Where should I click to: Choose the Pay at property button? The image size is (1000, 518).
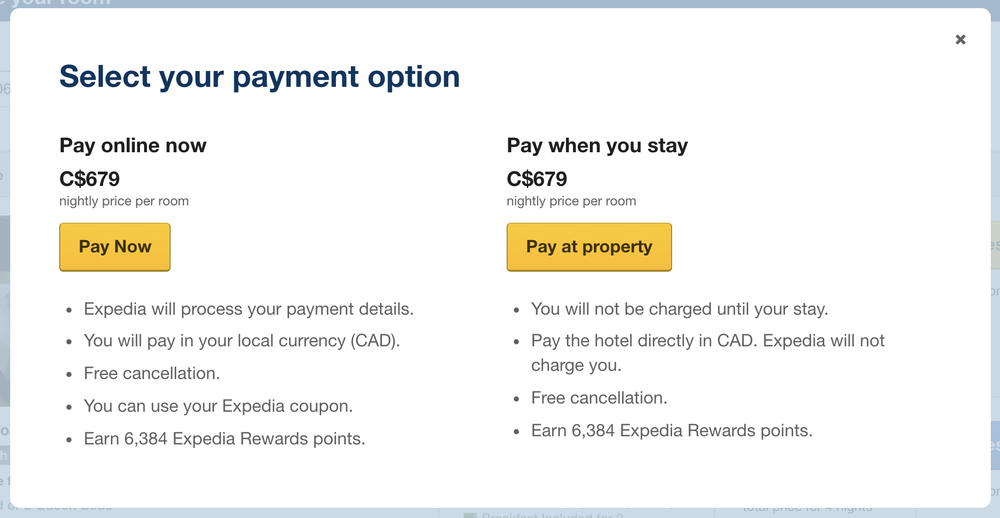click(589, 247)
